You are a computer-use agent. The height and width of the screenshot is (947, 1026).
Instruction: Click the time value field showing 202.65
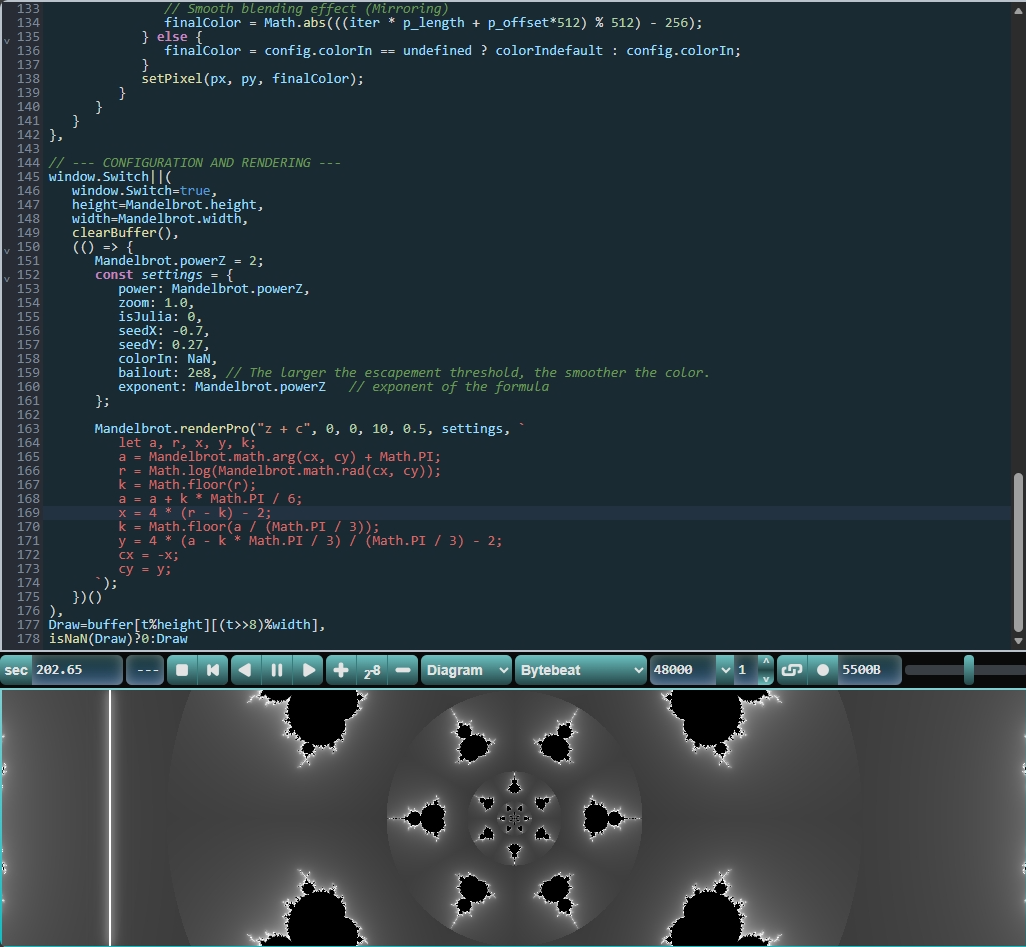tap(76, 670)
